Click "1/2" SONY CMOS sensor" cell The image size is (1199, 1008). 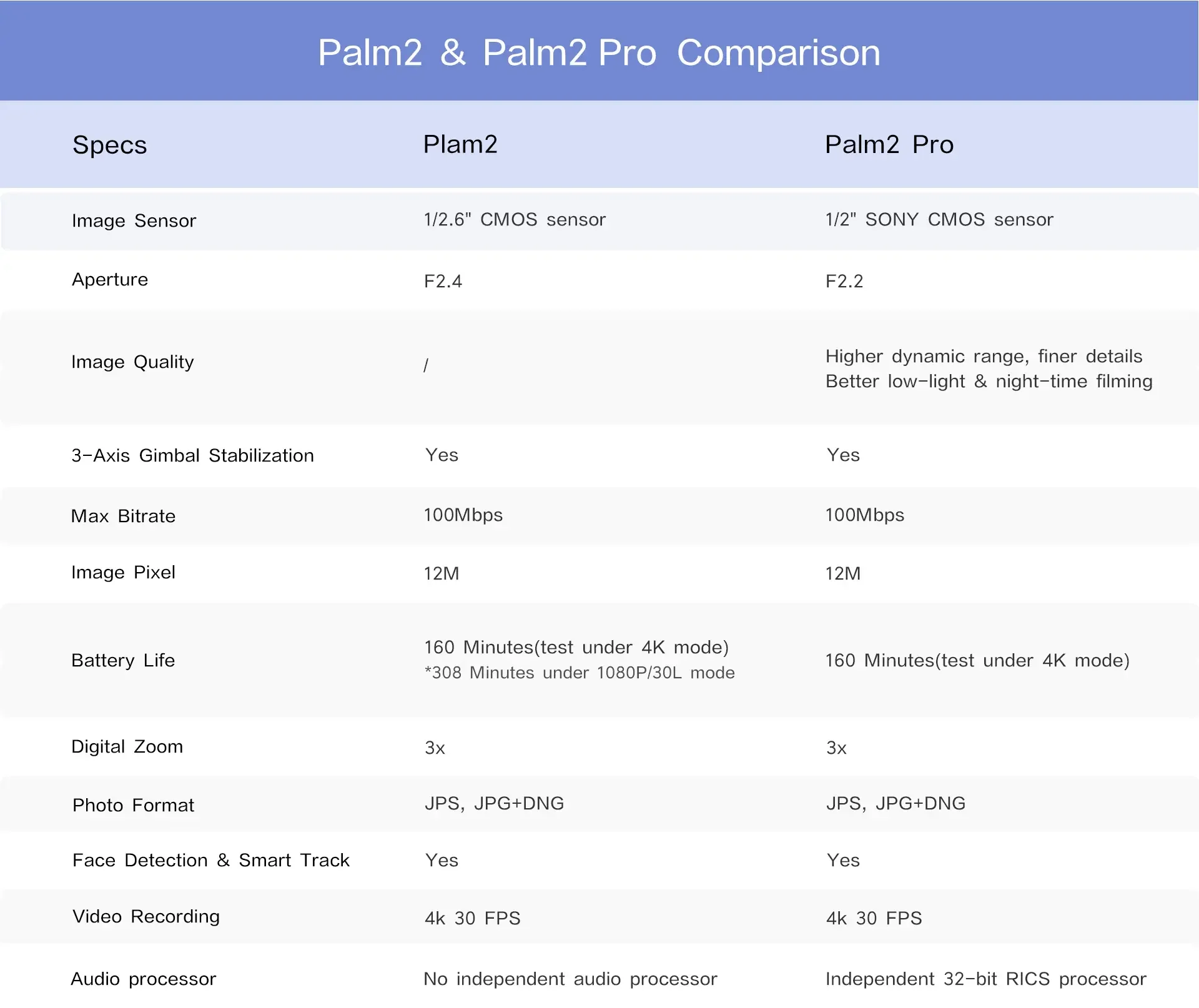tap(939, 219)
